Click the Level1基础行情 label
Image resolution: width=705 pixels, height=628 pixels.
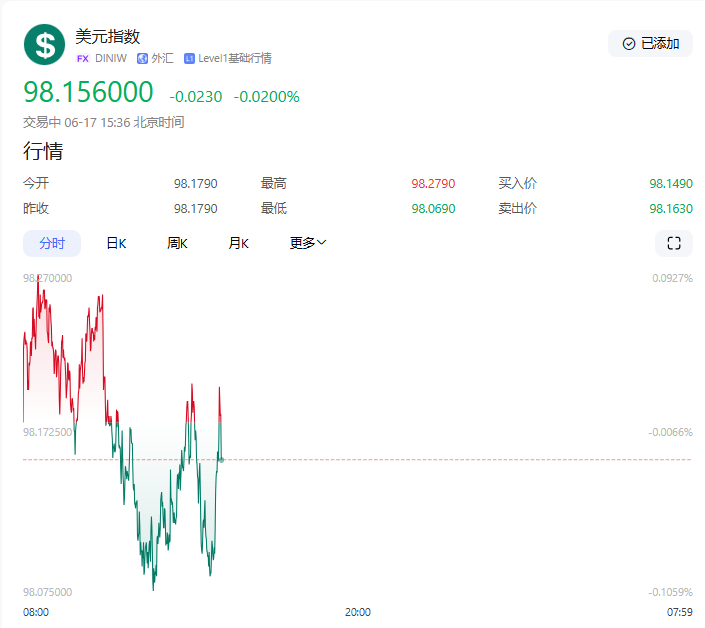click(x=234, y=59)
